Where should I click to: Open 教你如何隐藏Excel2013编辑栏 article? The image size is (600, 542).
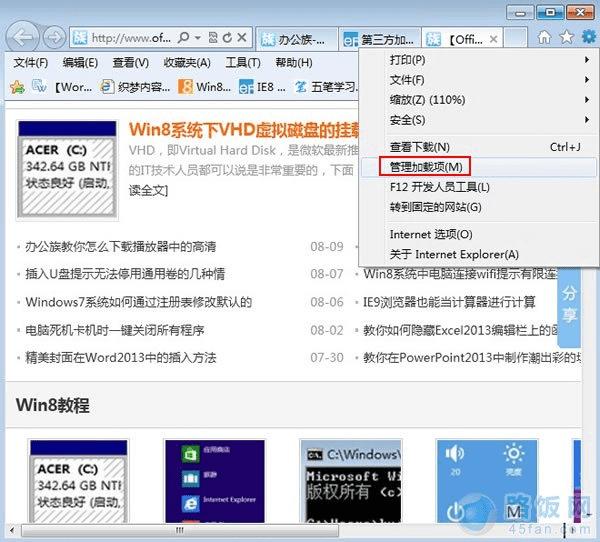coord(460,330)
